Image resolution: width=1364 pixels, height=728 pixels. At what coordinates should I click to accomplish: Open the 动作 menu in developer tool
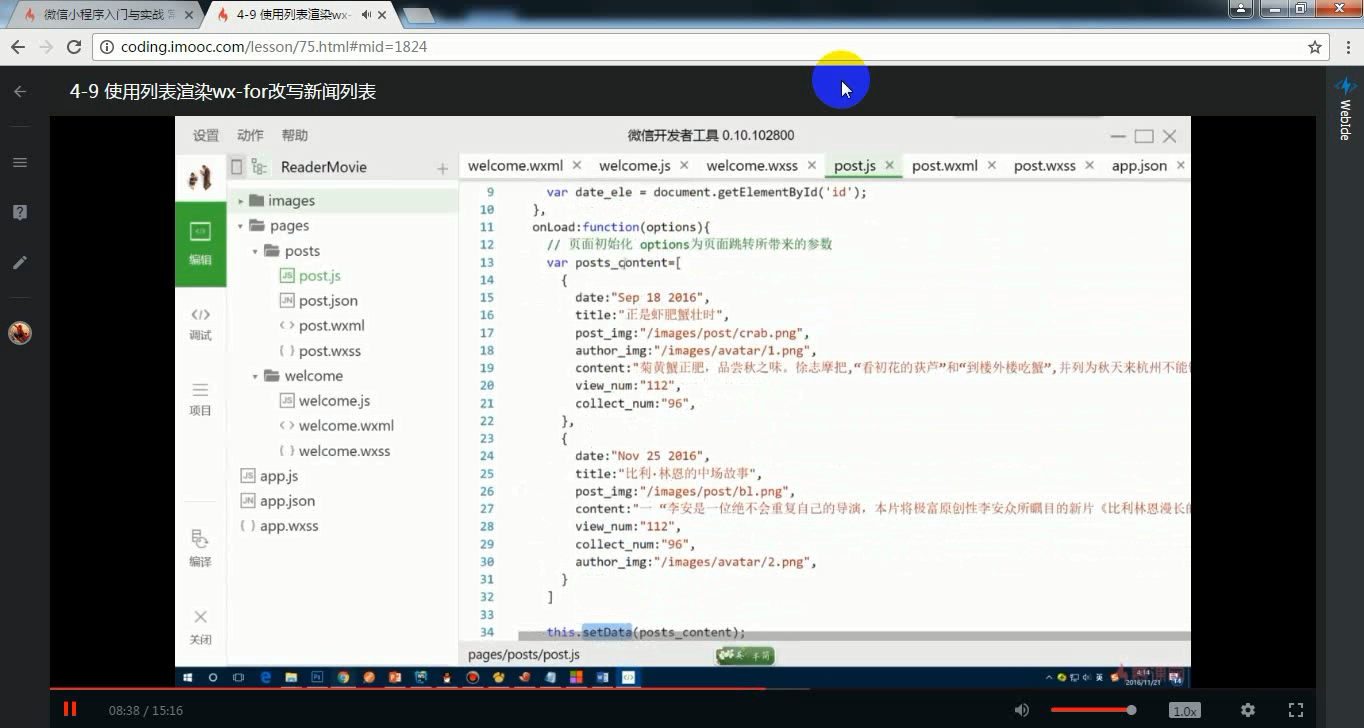click(250, 135)
